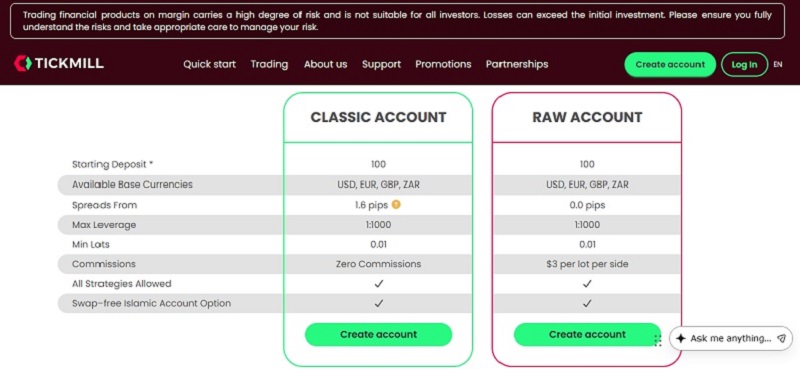Open the Quick start menu
The width and height of the screenshot is (800, 369).
tap(210, 64)
